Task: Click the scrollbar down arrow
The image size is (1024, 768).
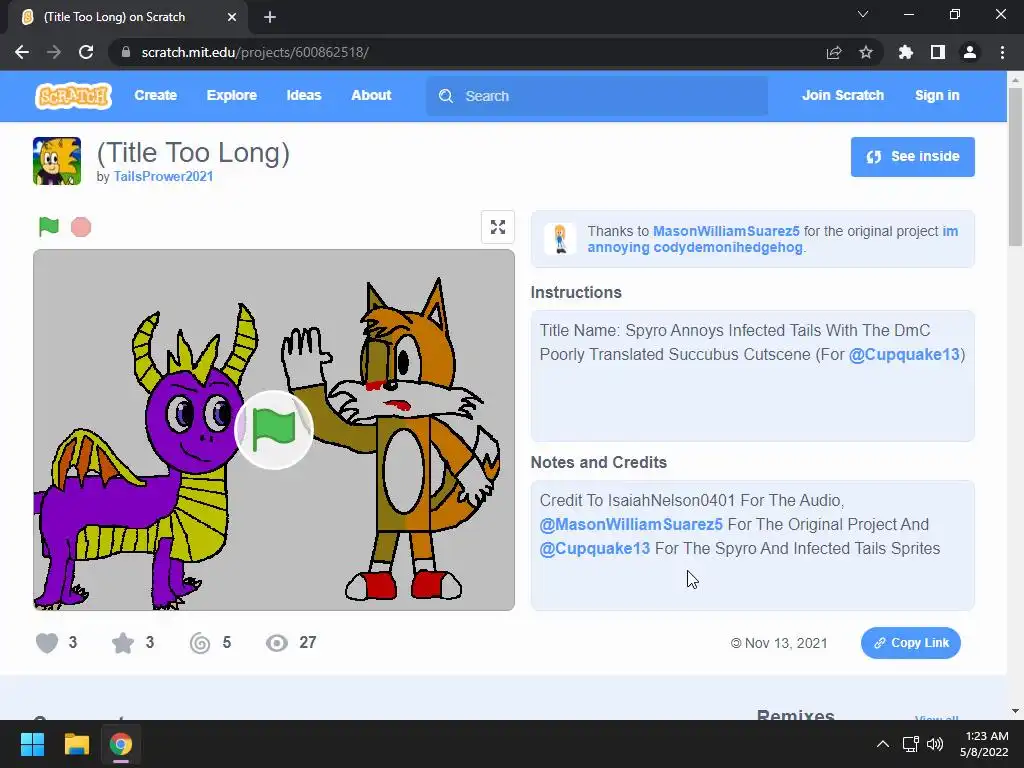Action: 1015,711
